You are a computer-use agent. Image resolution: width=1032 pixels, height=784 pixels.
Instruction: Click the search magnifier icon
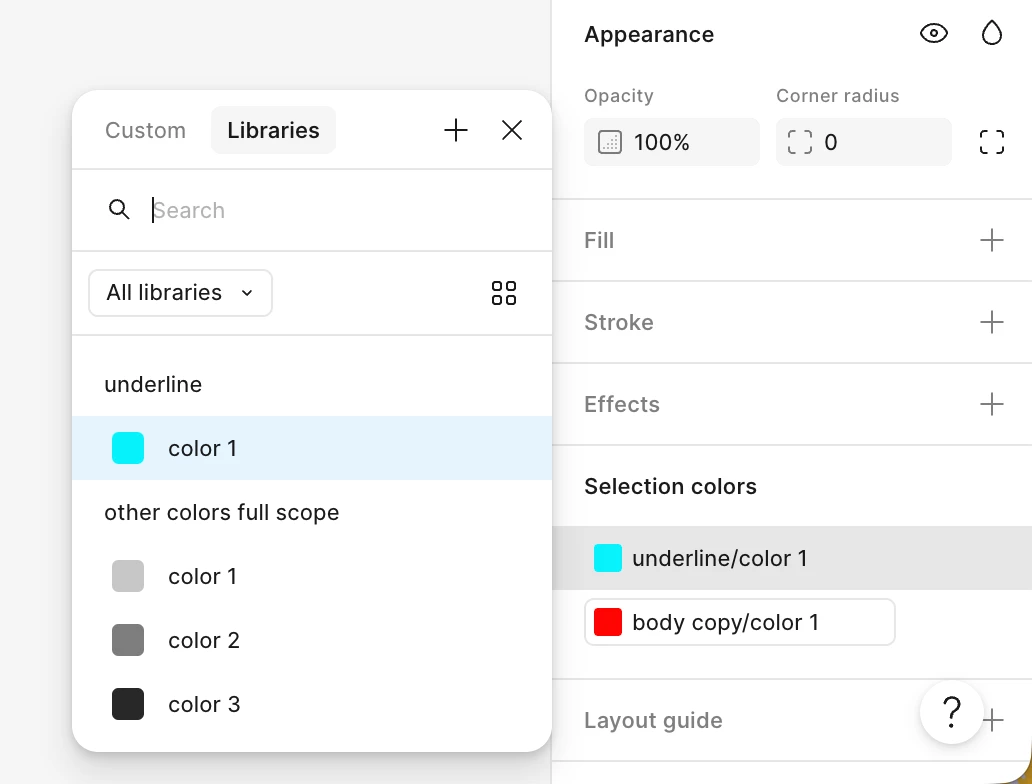coord(119,209)
